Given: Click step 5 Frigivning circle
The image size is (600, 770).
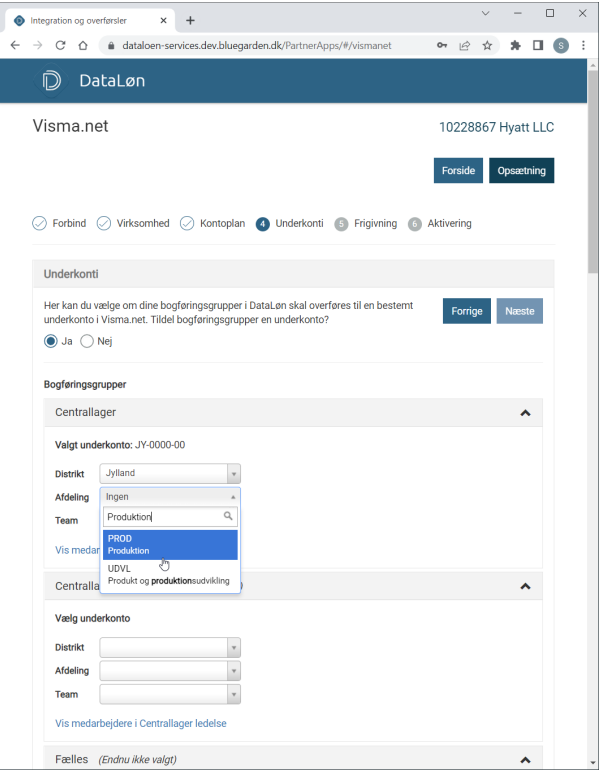Looking at the screenshot, I should tap(341, 224).
